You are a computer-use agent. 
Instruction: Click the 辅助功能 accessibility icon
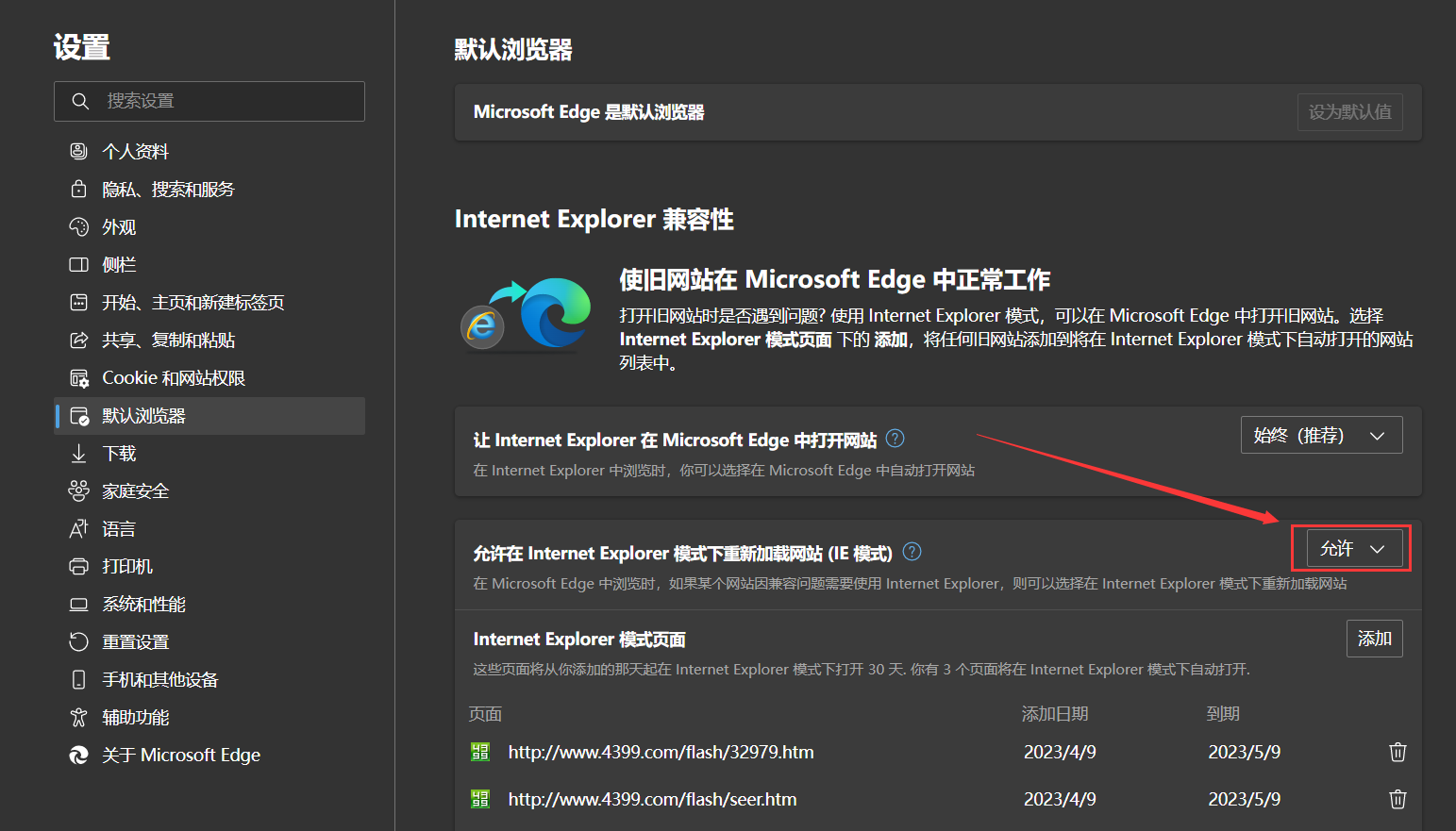[x=79, y=717]
